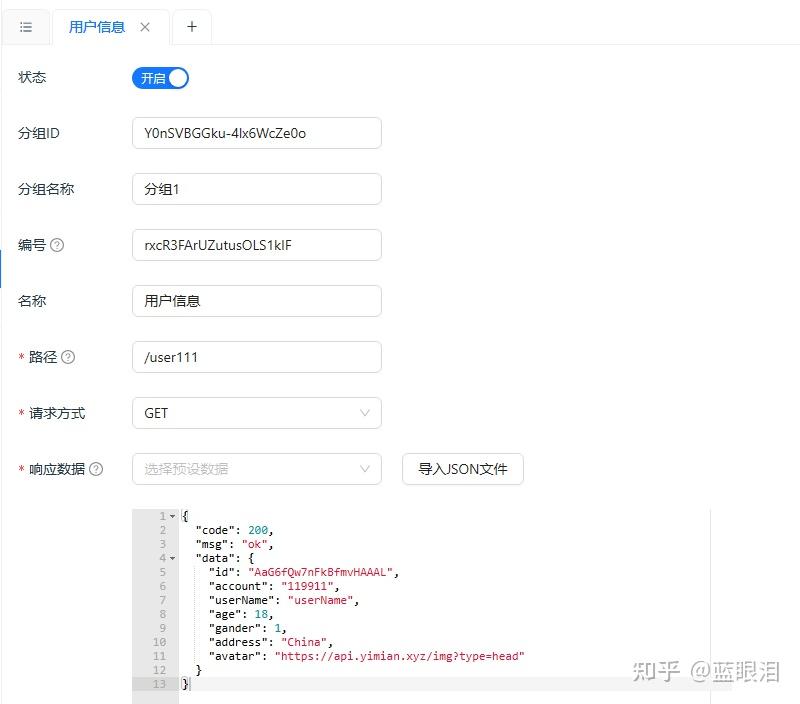This screenshot has height=704, width=800.
Task: Click line number 12 in gutter
Action: tap(159, 670)
